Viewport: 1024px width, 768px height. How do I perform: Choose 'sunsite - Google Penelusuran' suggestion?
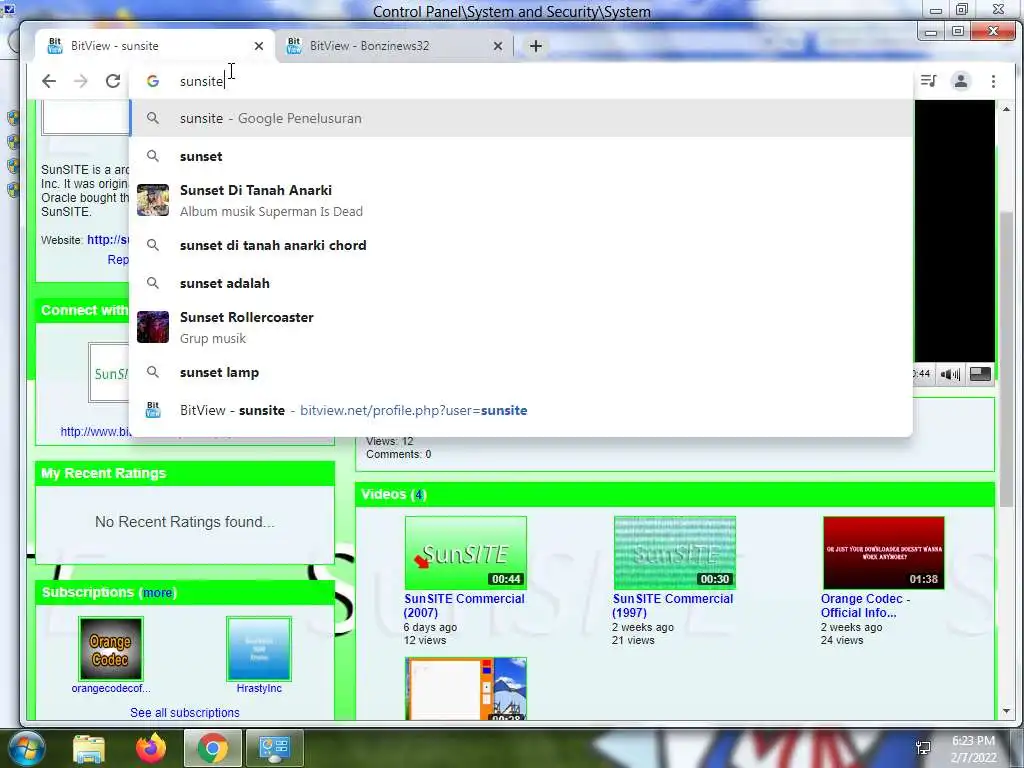(x=522, y=118)
